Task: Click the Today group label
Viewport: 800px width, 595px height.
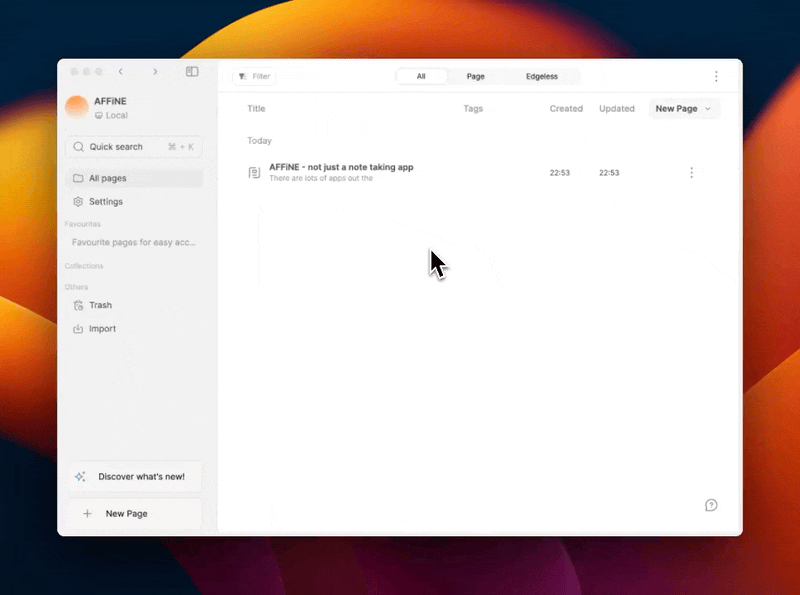Action: 259,141
